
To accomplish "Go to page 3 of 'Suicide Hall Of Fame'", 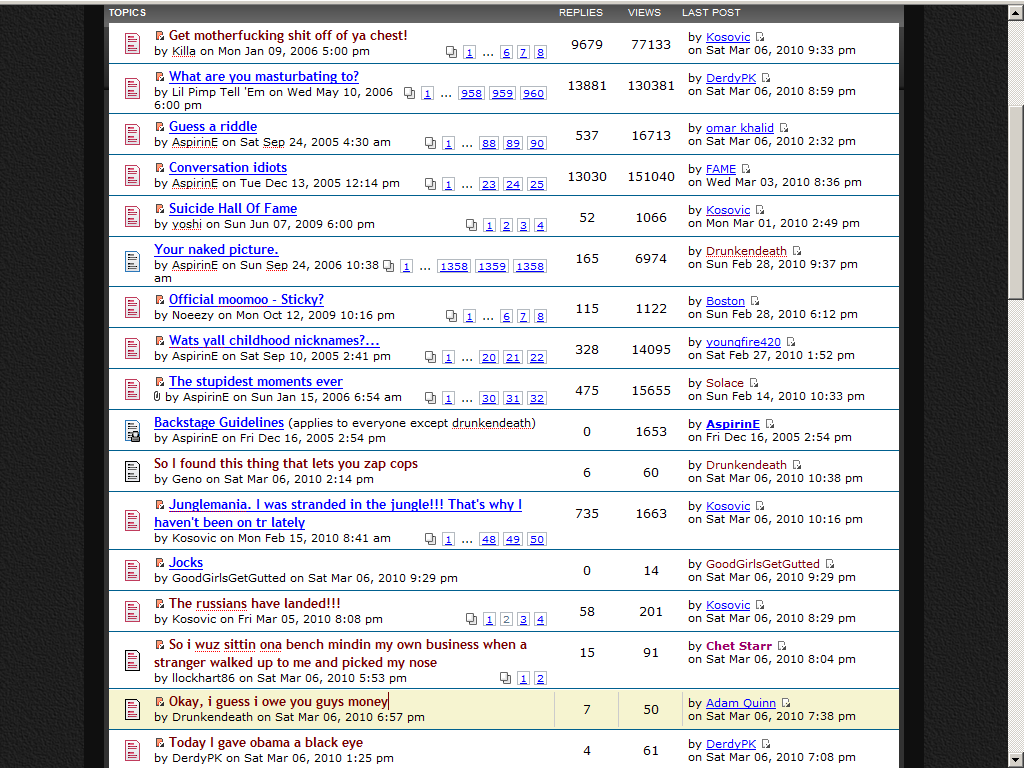I will point(523,226).
